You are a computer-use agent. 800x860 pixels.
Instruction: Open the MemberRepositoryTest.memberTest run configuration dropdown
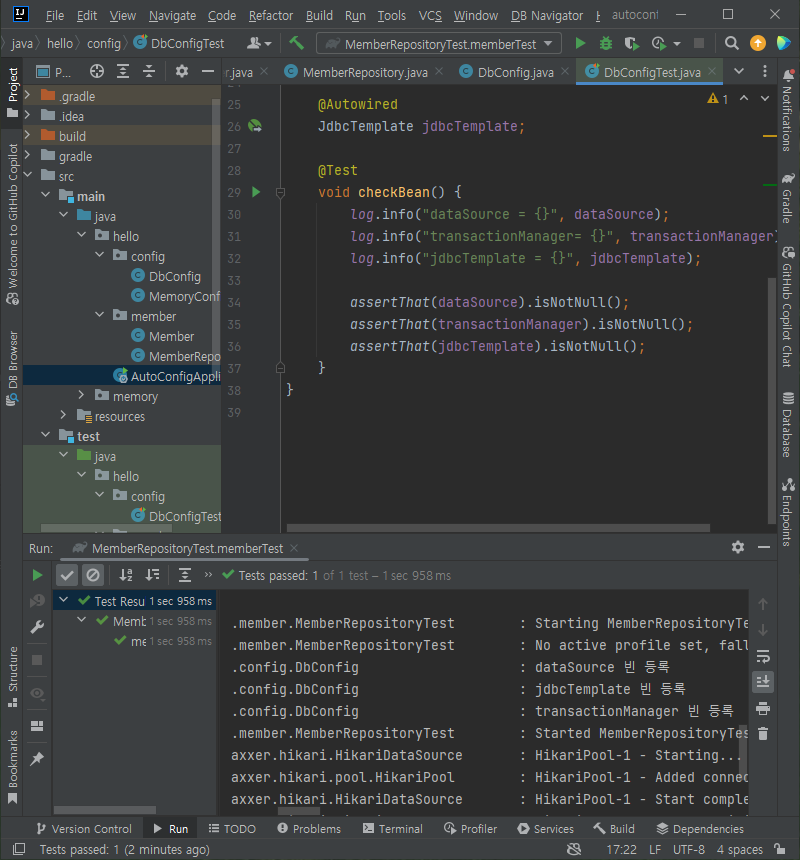[x=440, y=44]
